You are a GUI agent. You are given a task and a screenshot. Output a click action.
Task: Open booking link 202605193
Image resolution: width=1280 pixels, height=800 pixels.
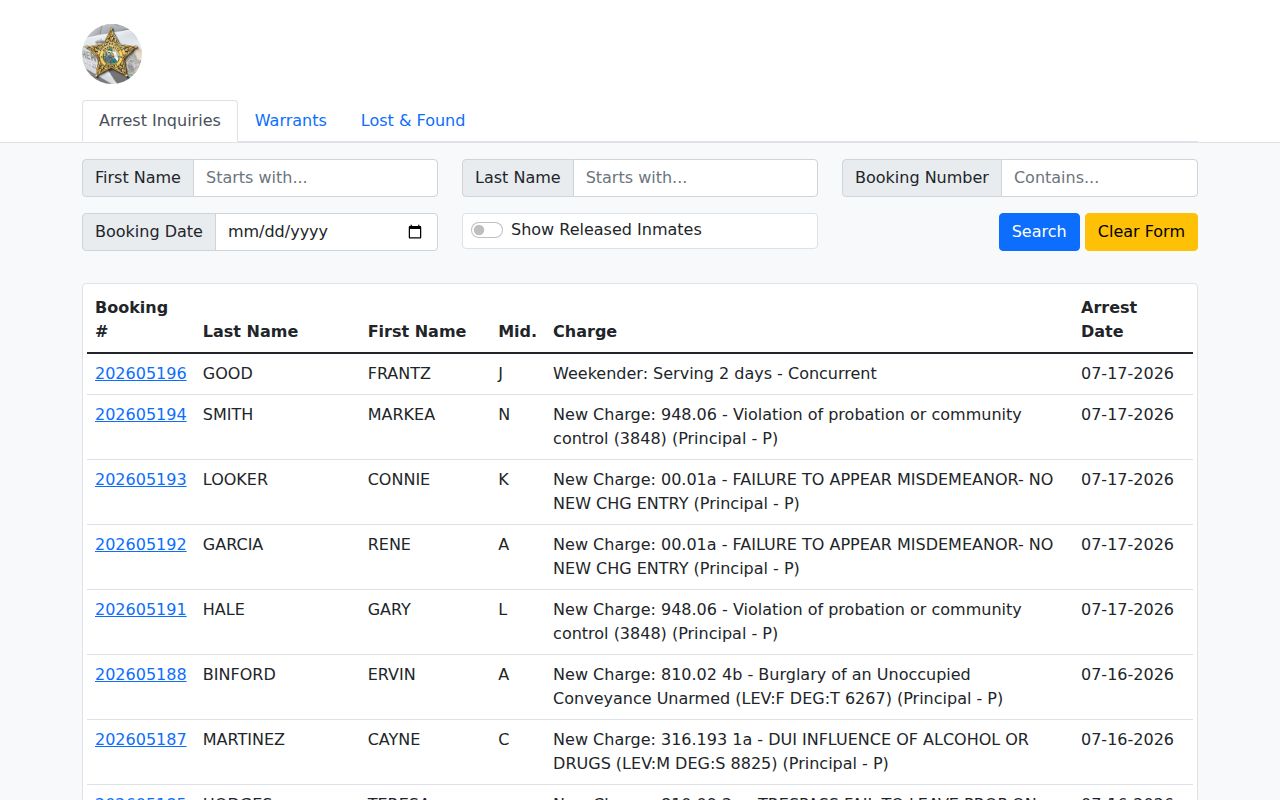pos(141,480)
